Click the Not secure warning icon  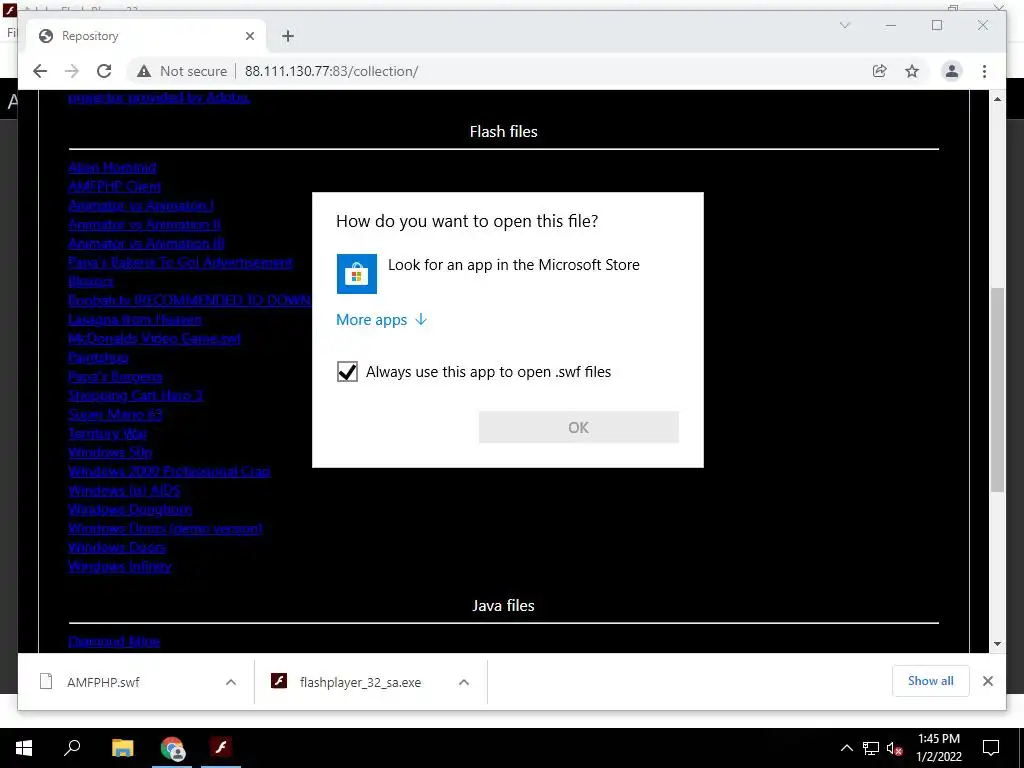click(144, 71)
